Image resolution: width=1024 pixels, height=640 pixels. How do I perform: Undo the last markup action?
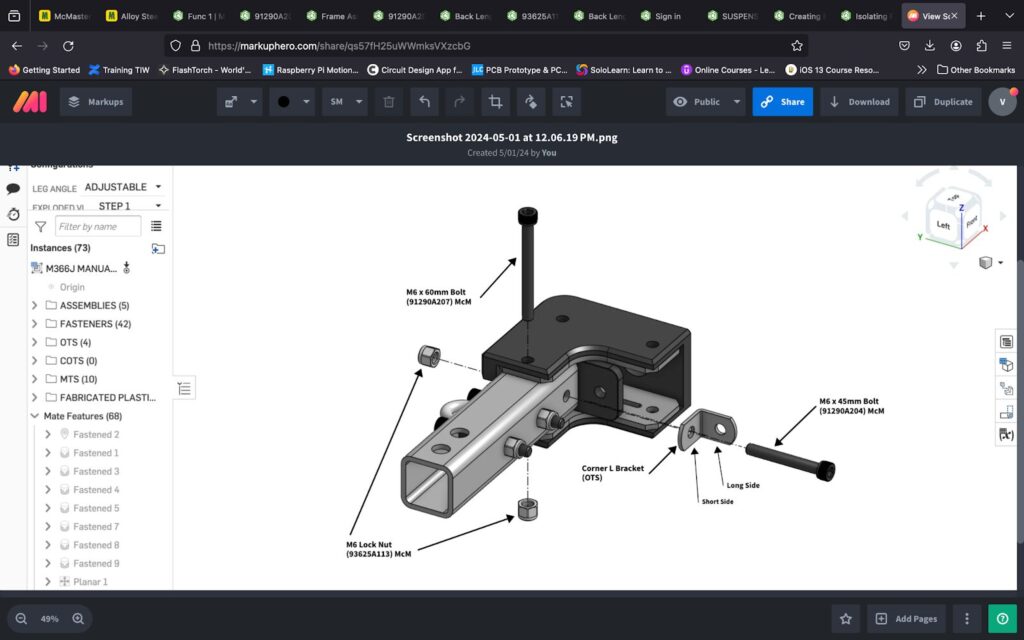click(425, 102)
